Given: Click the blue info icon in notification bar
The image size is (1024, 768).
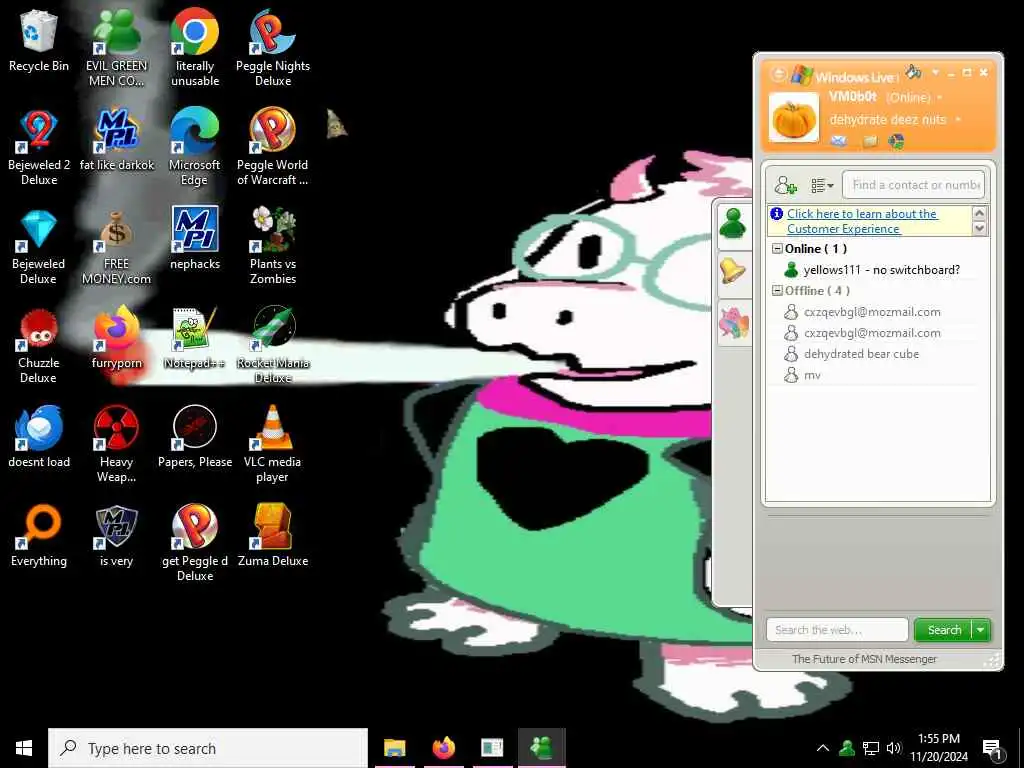Looking at the screenshot, I should click(776, 214).
